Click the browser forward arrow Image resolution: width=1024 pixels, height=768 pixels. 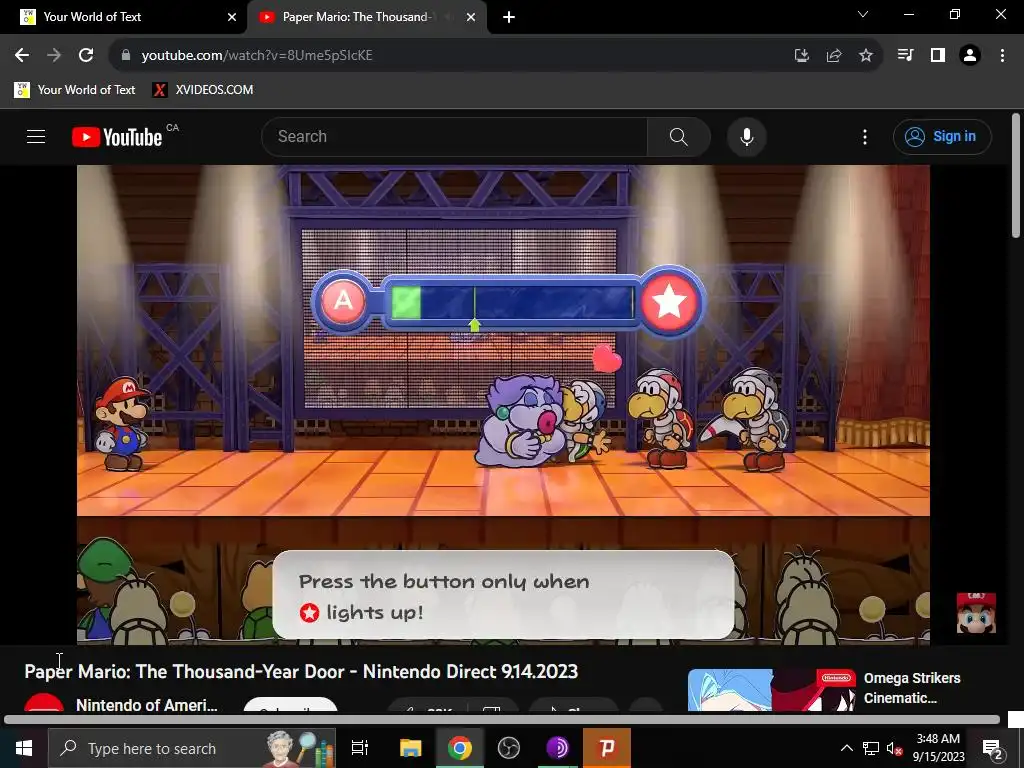click(54, 56)
